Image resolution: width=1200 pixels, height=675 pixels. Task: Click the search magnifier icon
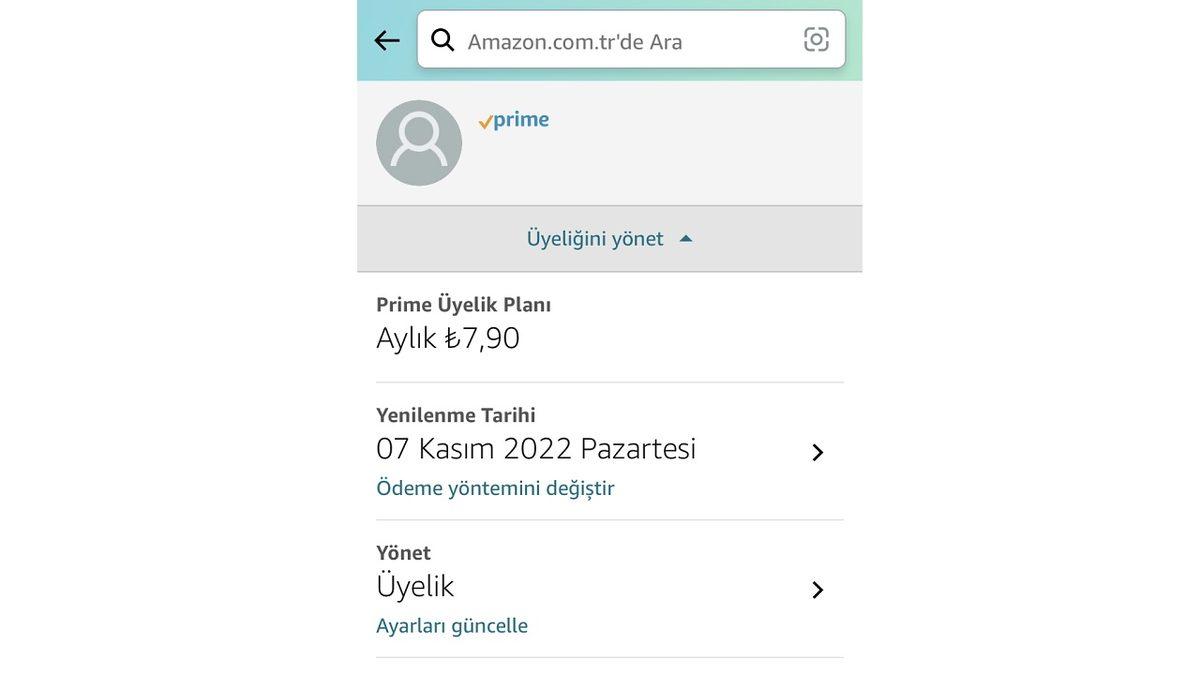tap(442, 38)
